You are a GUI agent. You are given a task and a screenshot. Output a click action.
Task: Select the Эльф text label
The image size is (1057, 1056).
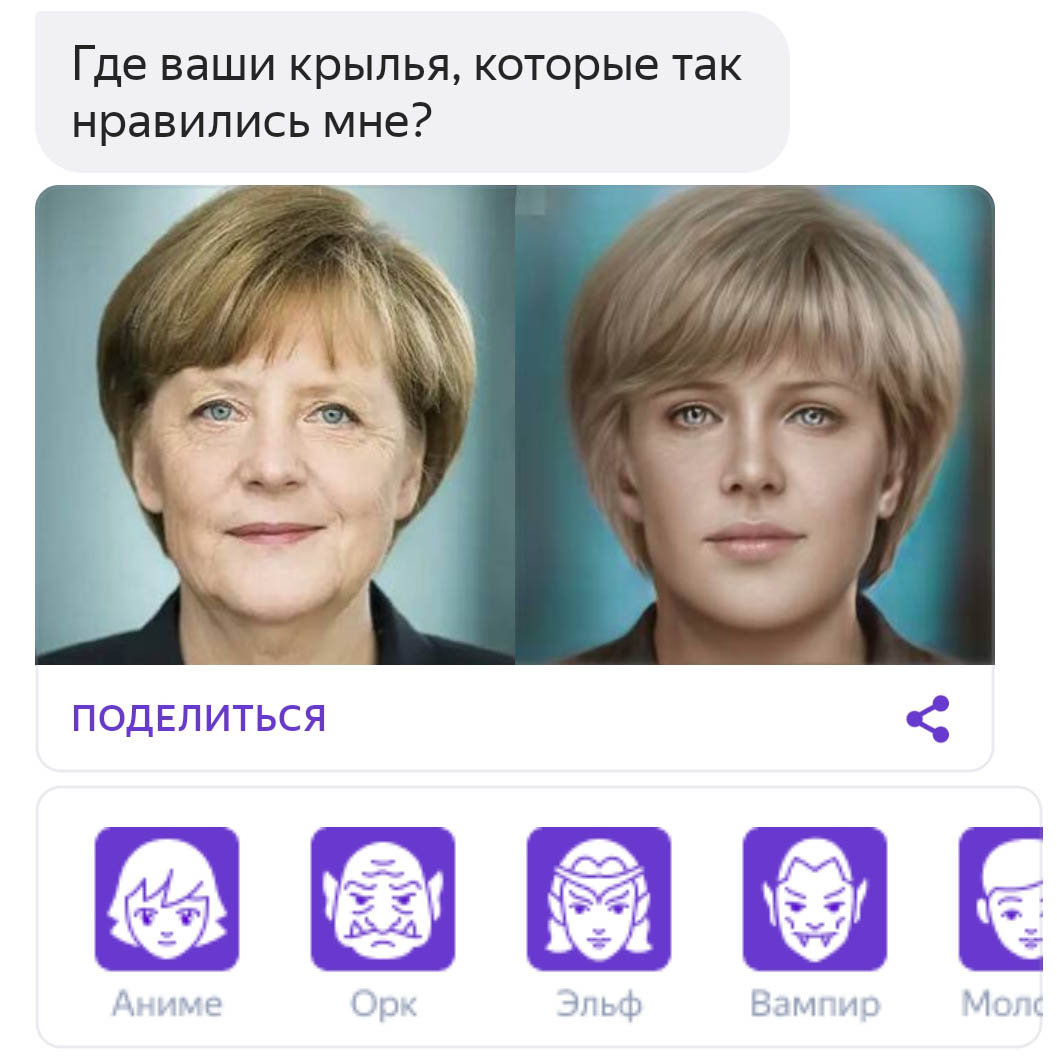(x=599, y=1004)
